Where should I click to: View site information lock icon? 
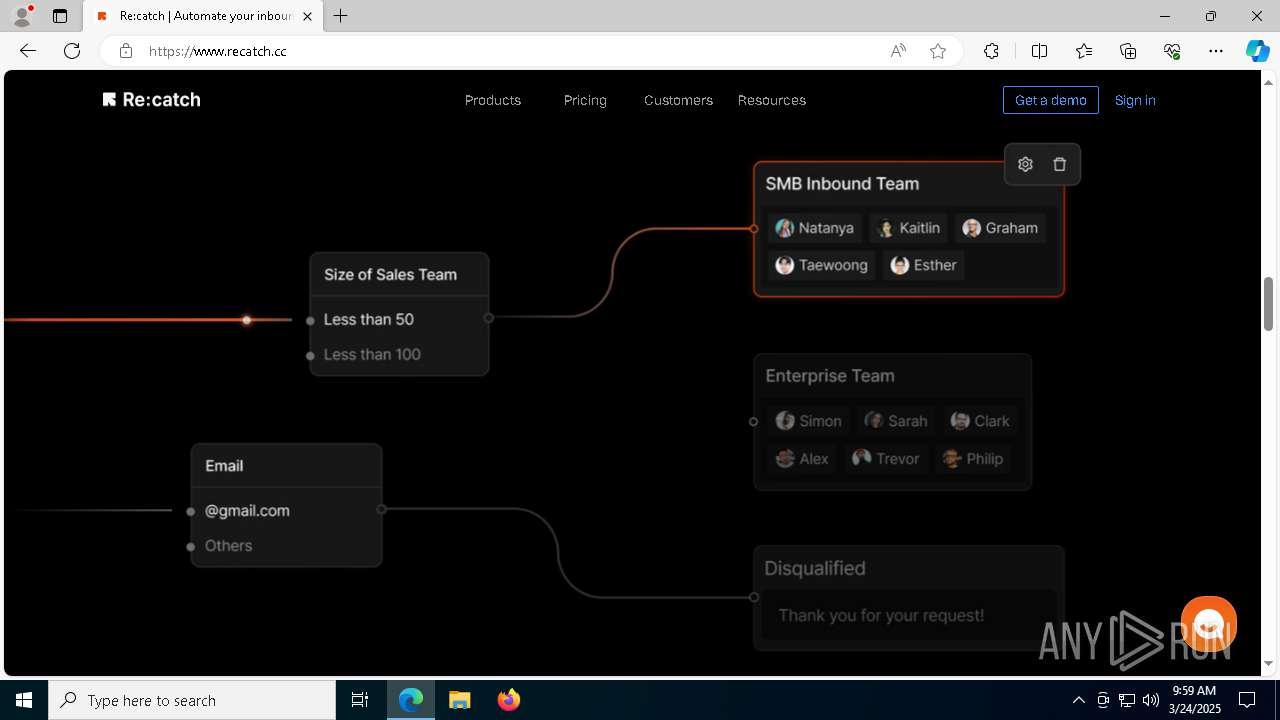pos(126,51)
